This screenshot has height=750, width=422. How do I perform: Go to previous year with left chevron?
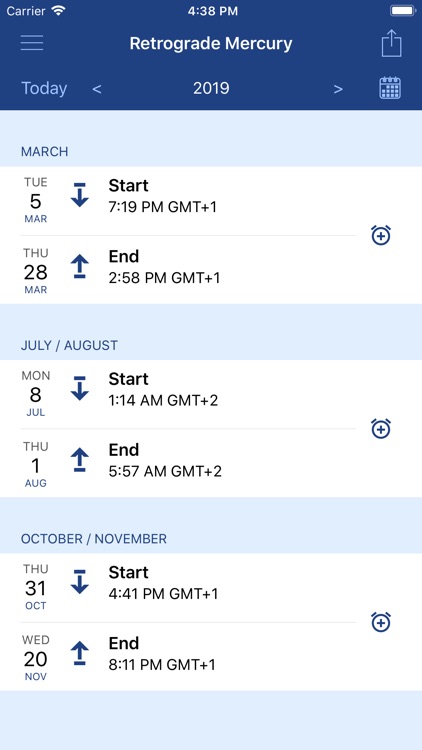(97, 89)
